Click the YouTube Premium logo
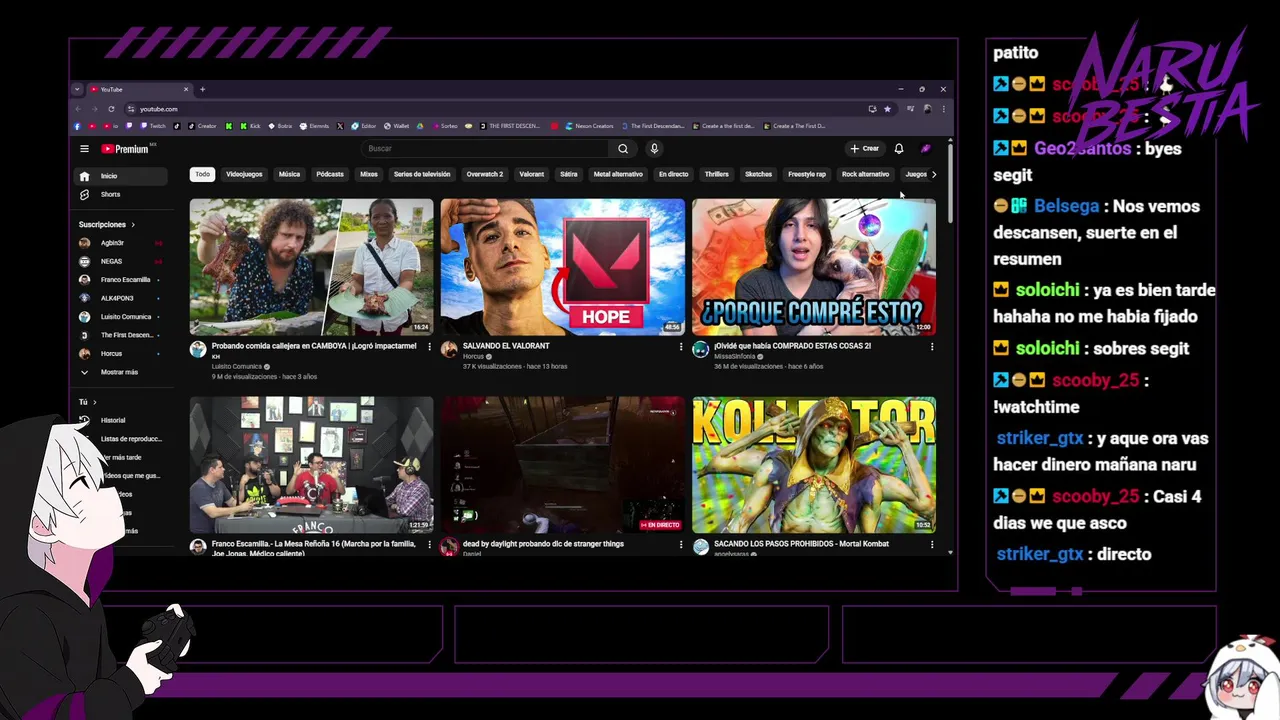This screenshot has width=1280, height=720. 125,149
